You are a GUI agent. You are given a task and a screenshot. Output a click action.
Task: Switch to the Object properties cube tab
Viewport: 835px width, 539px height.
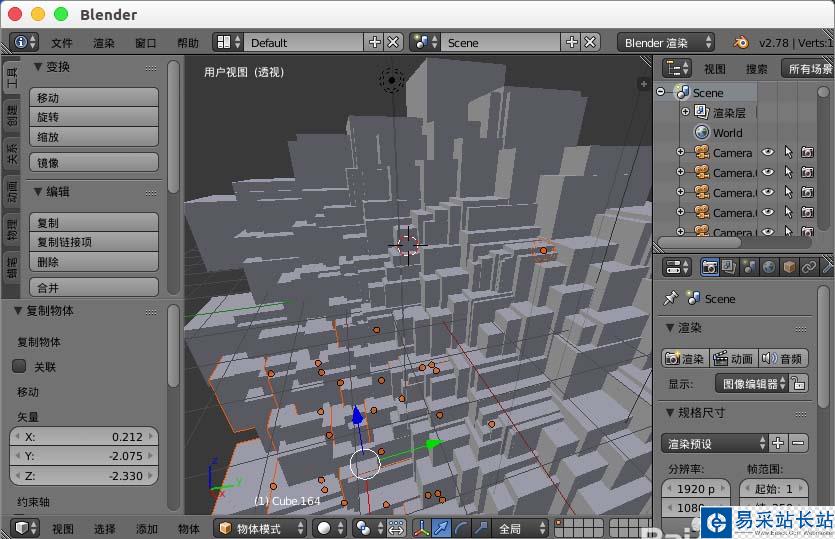(789, 266)
